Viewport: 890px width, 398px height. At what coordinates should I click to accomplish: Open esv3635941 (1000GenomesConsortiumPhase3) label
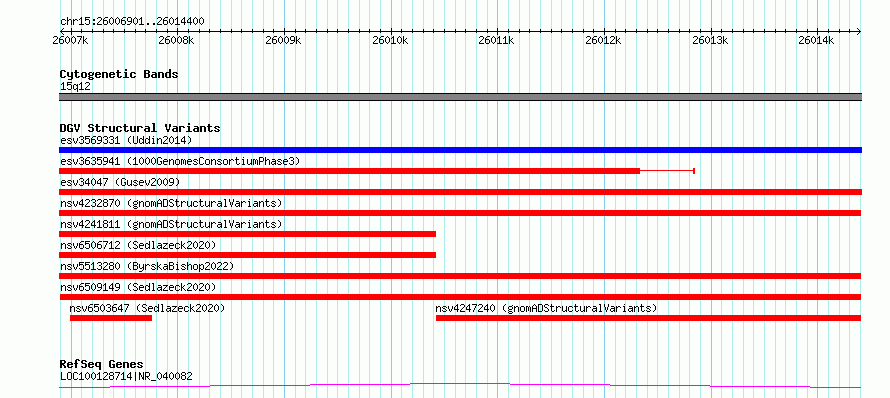coord(179,161)
